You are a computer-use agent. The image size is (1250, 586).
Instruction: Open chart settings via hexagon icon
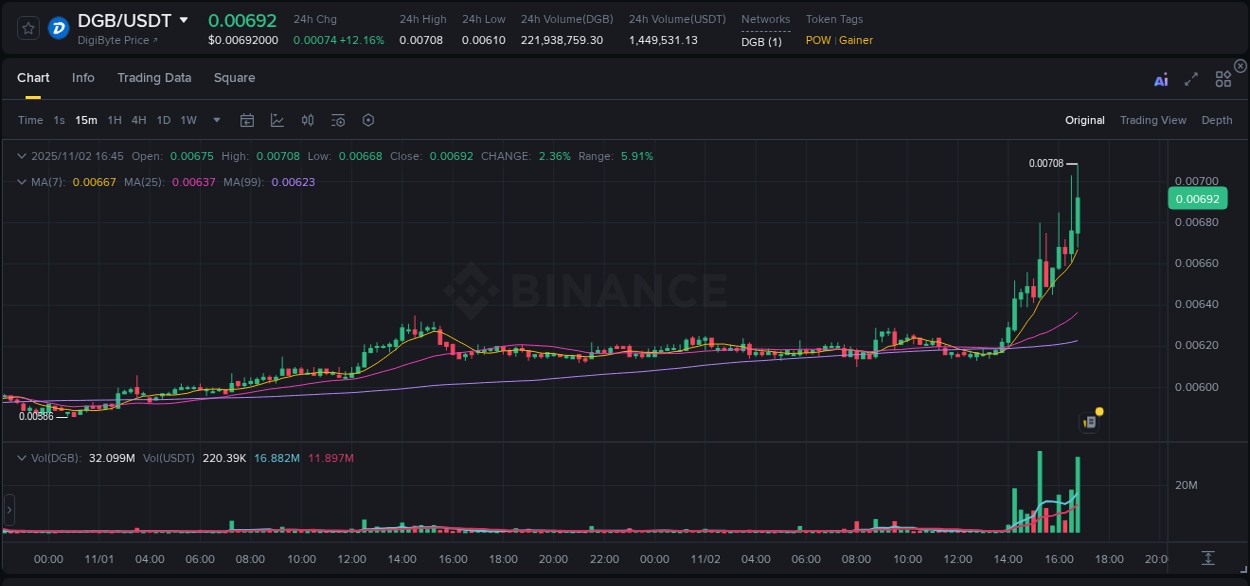[368, 120]
